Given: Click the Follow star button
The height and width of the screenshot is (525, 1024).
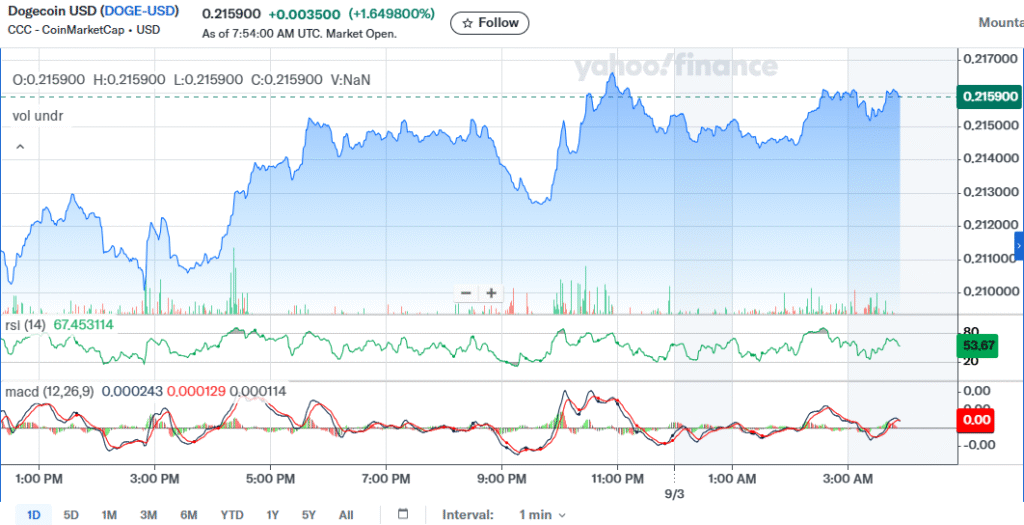Looking at the screenshot, I should pos(489,23).
